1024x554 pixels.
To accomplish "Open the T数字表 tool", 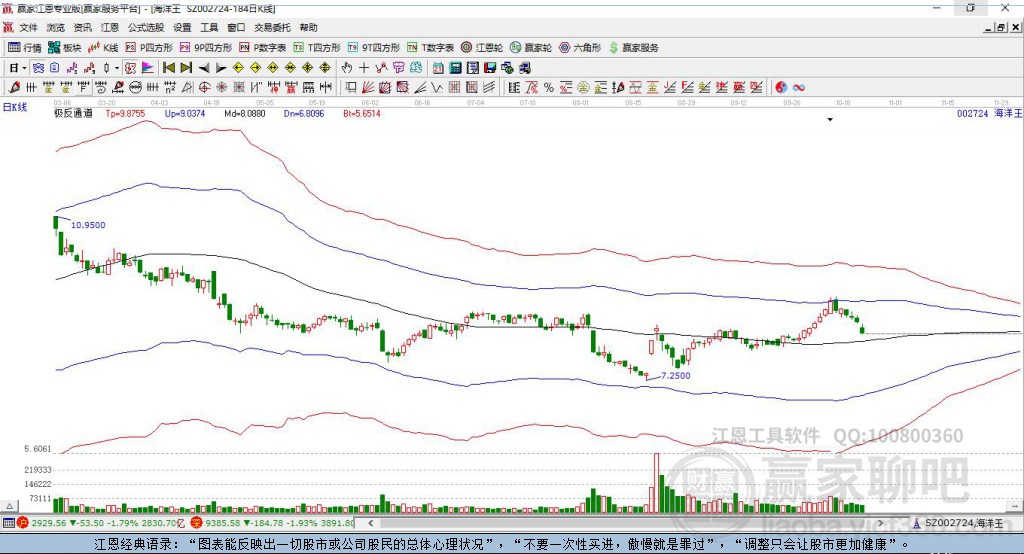I will coord(430,48).
